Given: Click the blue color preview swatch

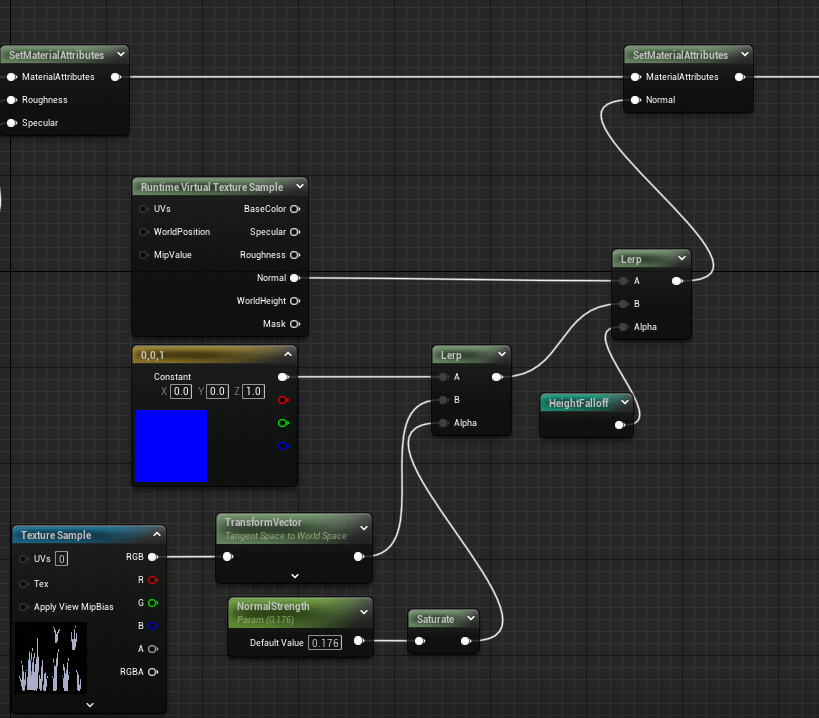Looking at the screenshot, I should [171, 445].
